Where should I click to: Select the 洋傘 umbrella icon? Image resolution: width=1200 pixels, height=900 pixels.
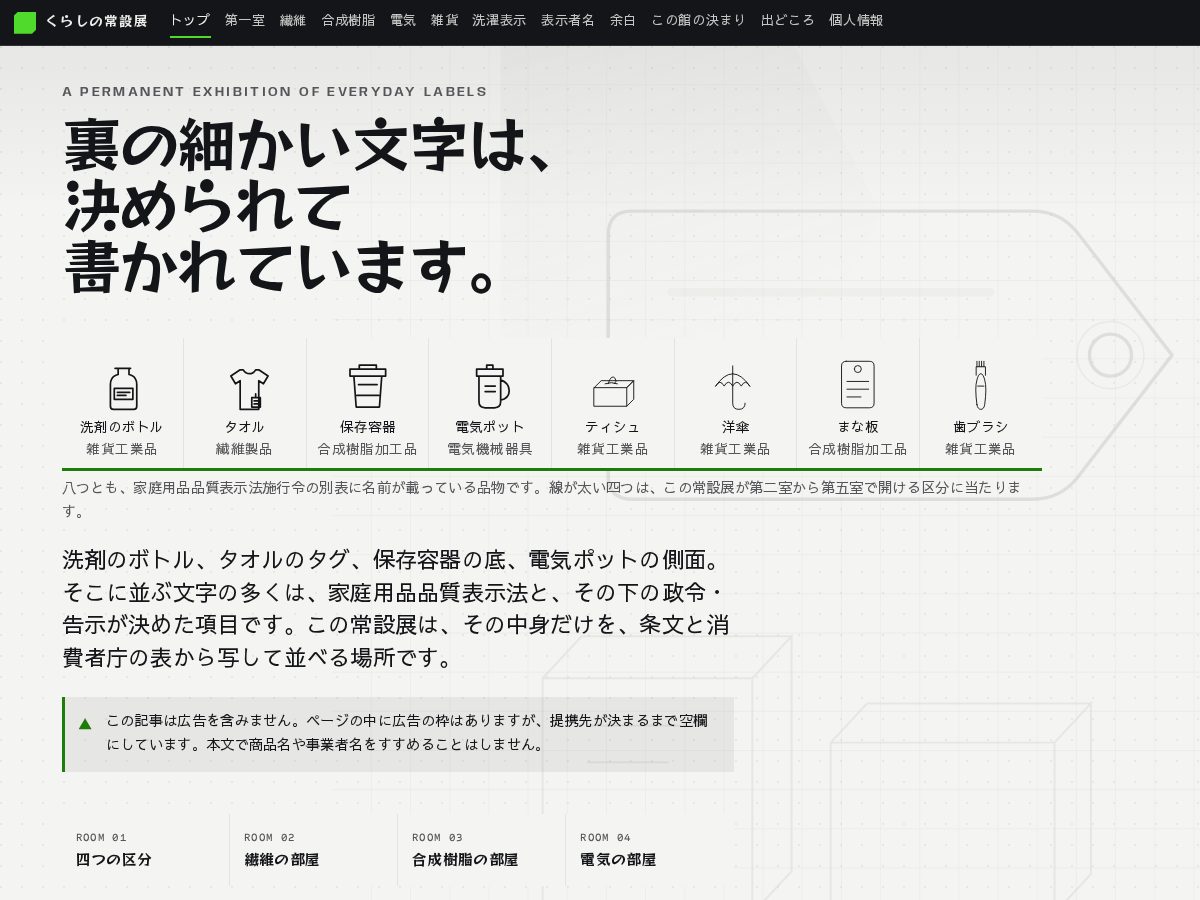733,387
